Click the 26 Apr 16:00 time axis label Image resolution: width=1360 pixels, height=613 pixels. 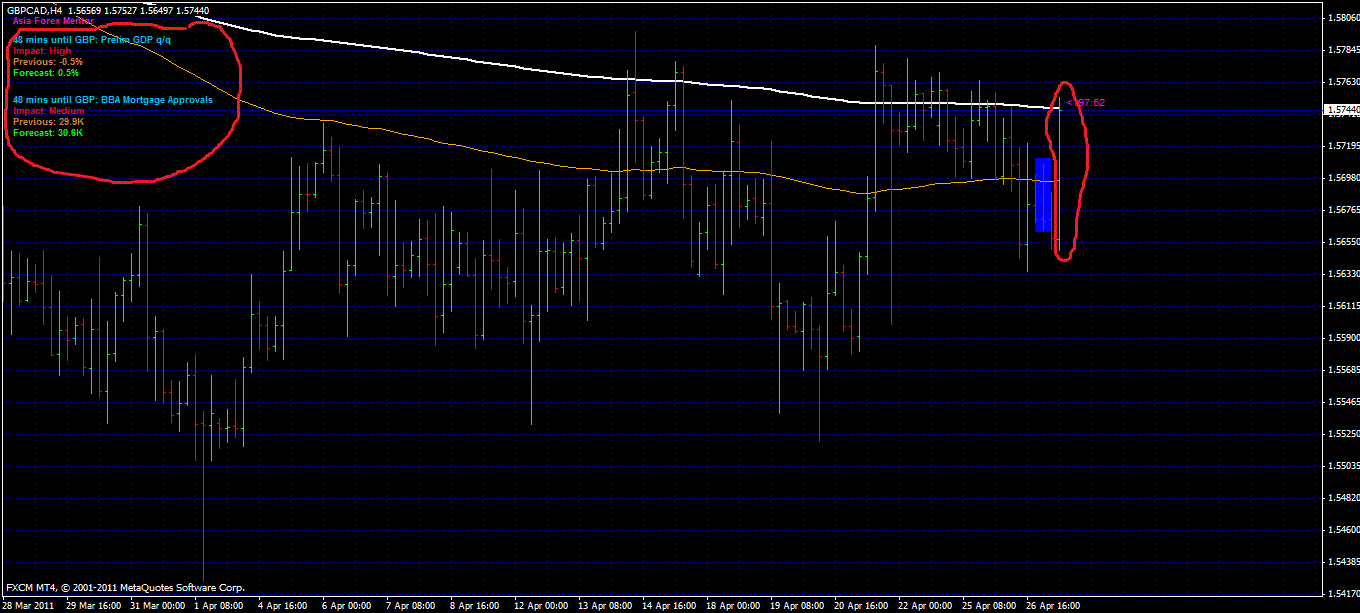click(x=1054, y=606)
